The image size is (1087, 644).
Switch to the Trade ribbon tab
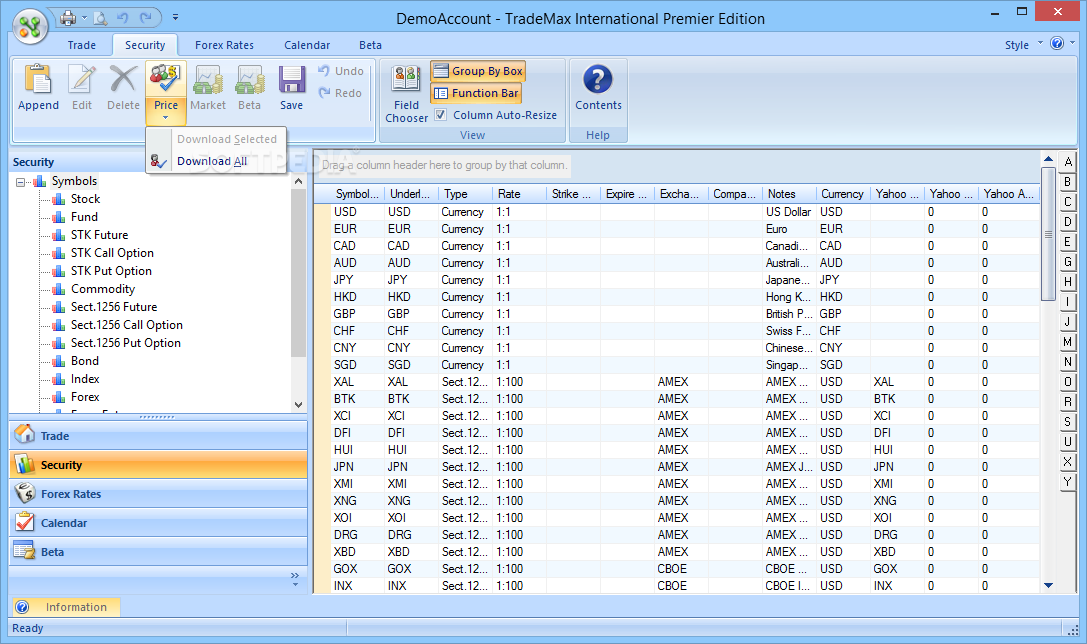tap(82, 45)
